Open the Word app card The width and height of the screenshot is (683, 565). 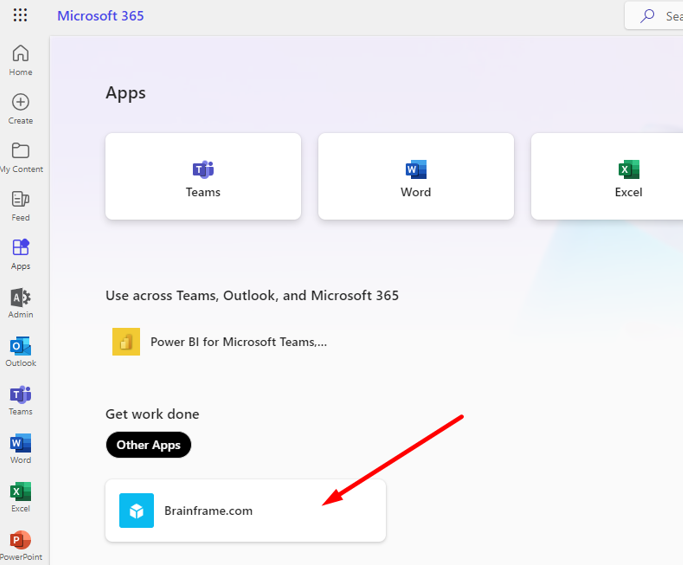[x=416, y=177]
